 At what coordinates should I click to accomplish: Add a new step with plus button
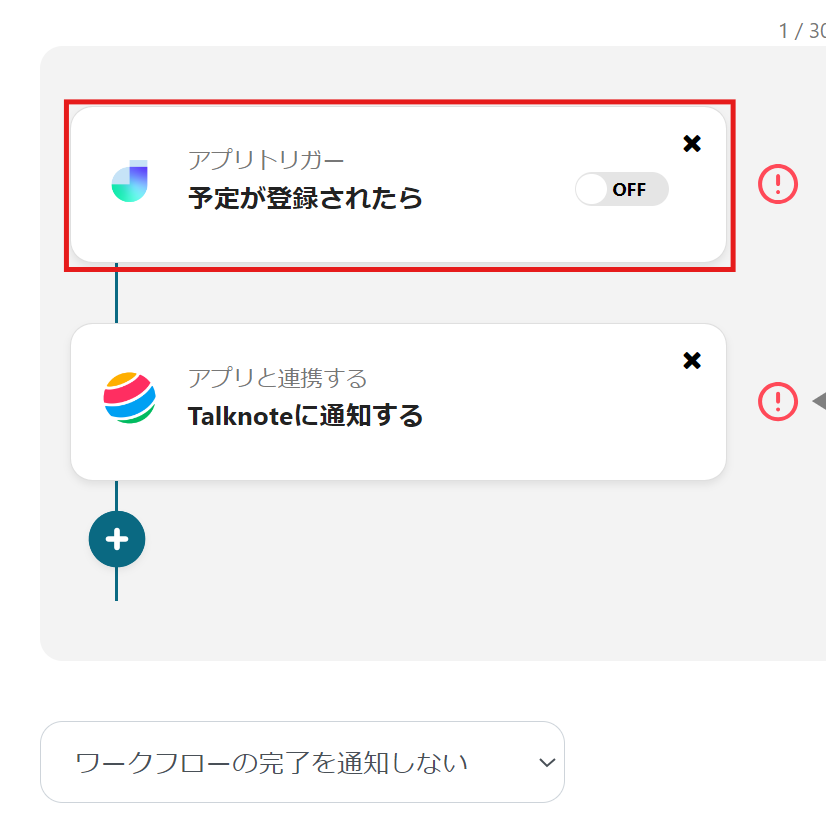[x=117, y=540]
